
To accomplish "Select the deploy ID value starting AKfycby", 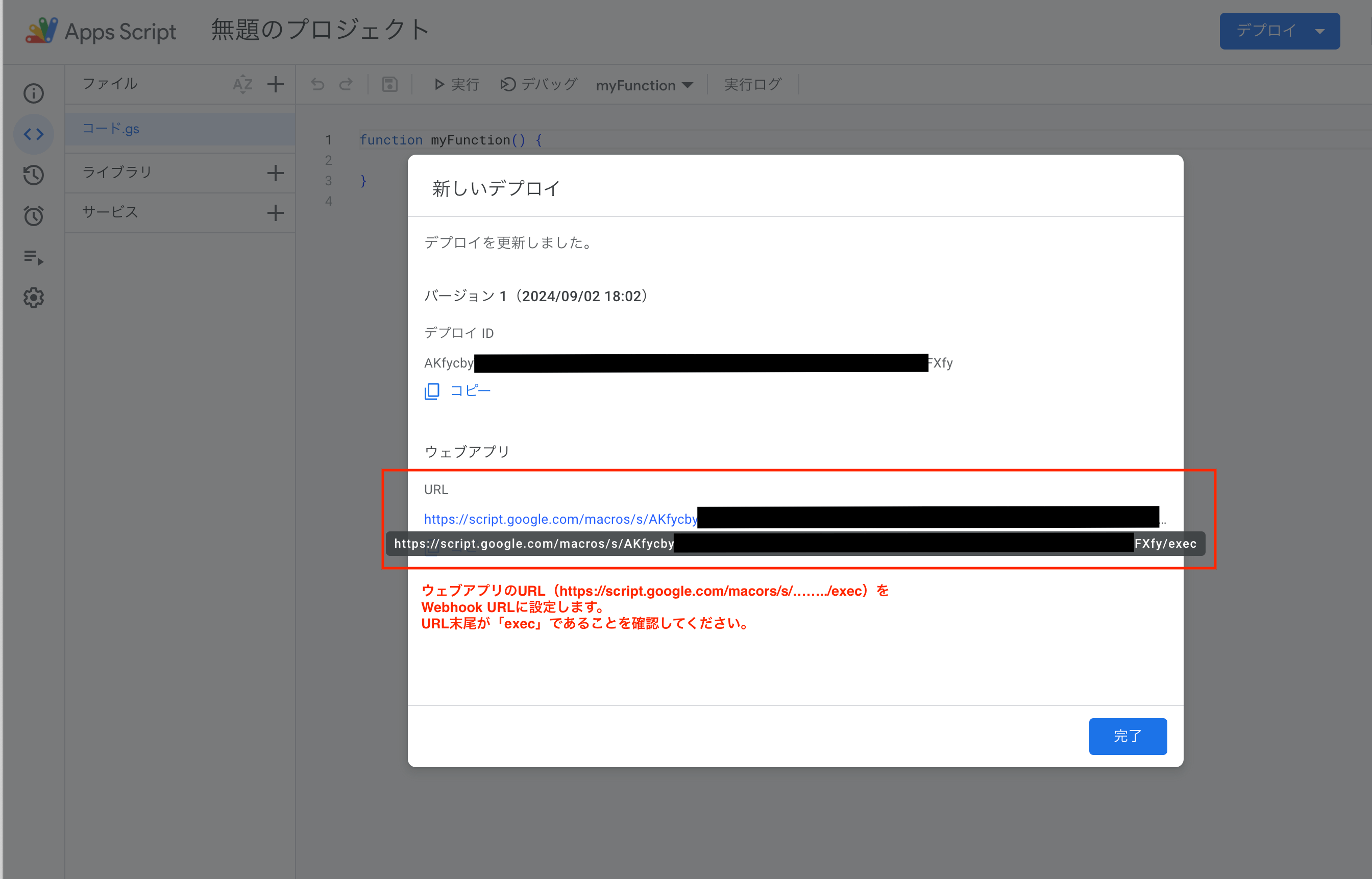I will click(x=688, y=363).
